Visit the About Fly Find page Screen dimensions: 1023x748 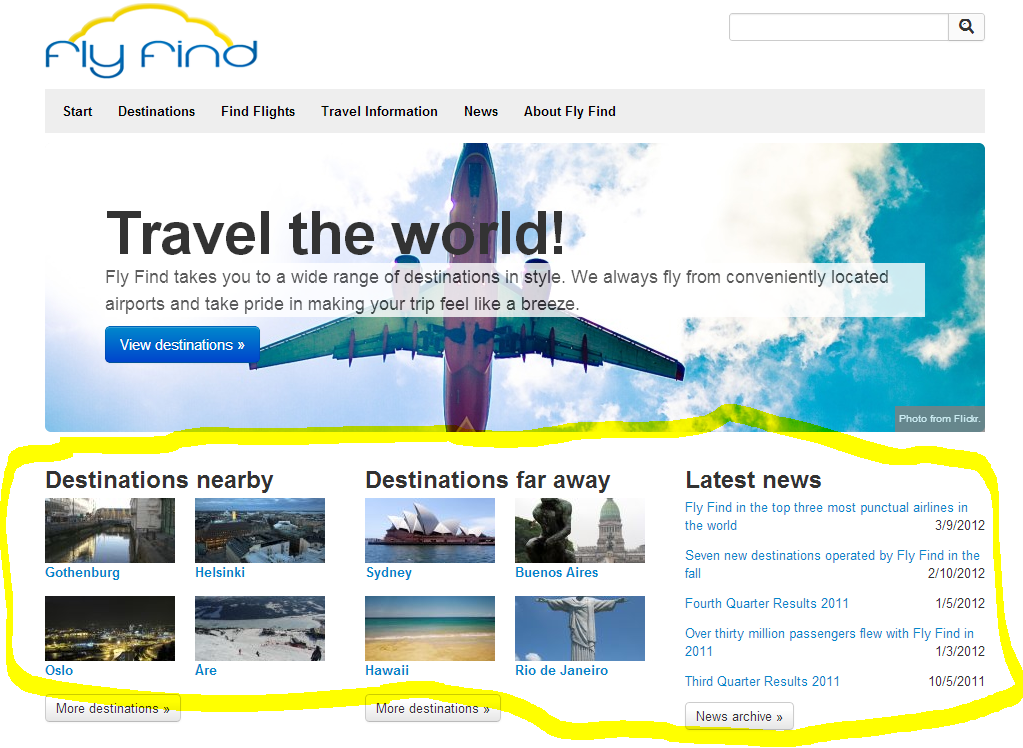569,111
